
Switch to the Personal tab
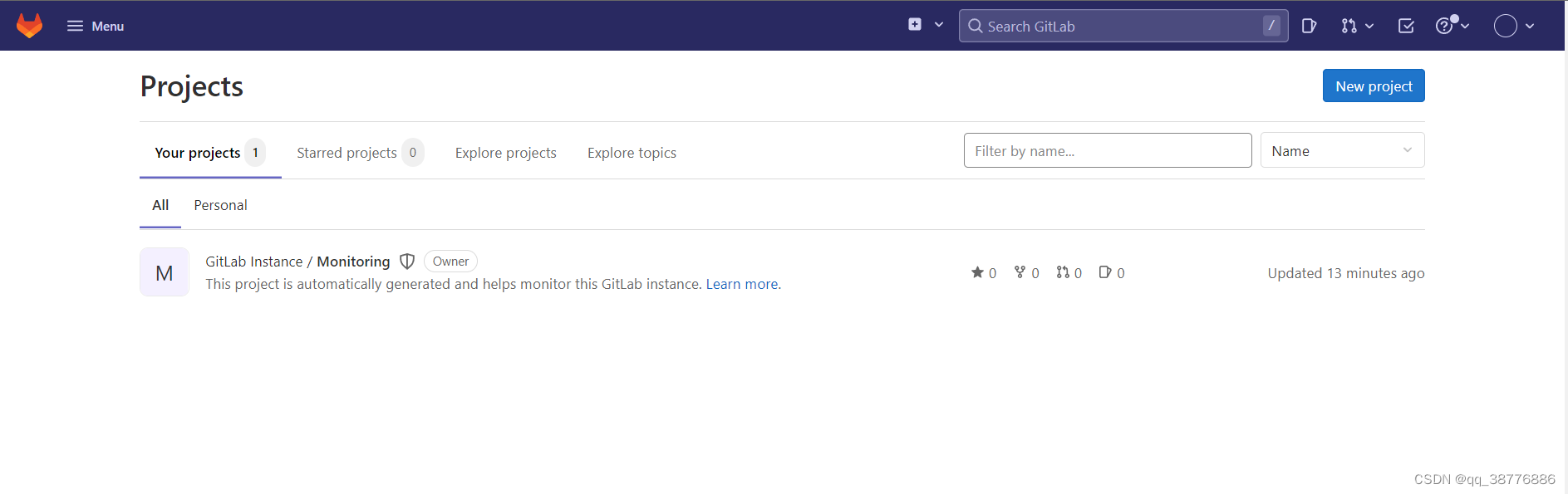pos(220,205)
